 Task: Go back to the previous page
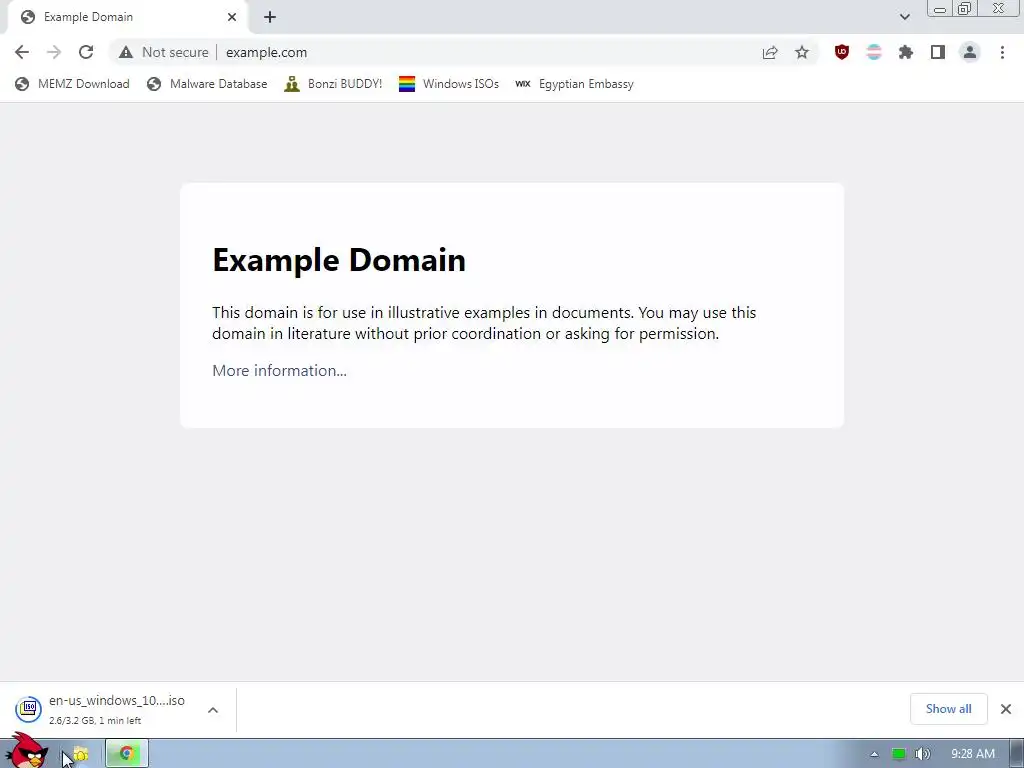pyautogui.click(x=22, y=52)
